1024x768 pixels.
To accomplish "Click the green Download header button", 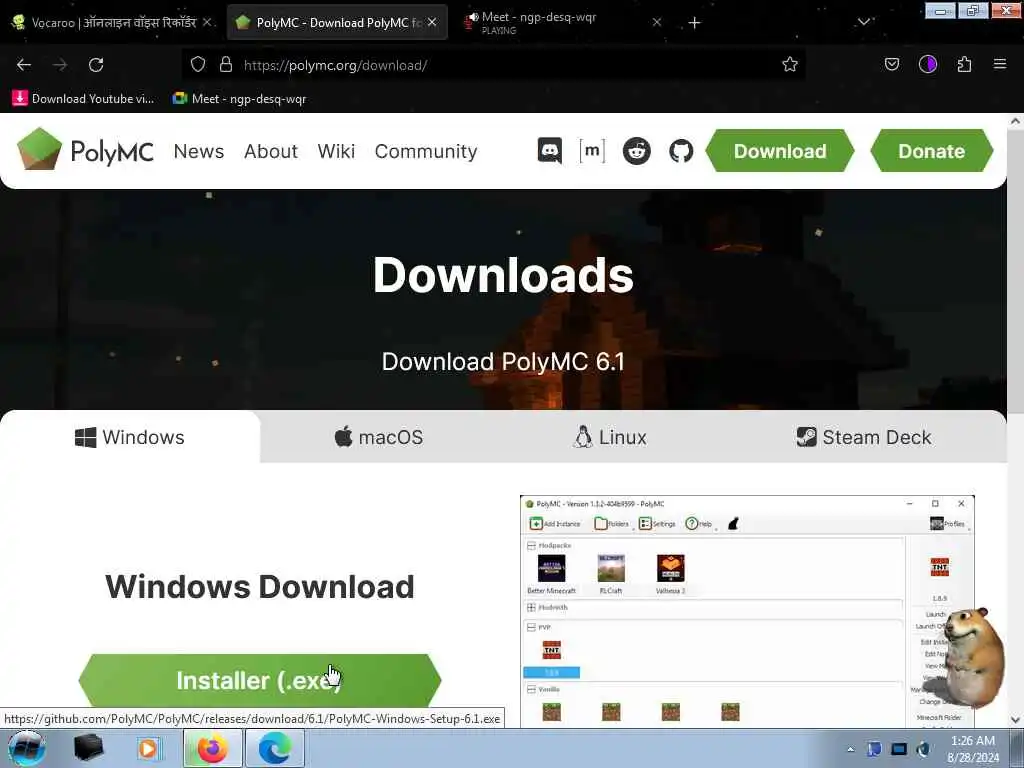I will click(x=780, y=151).
